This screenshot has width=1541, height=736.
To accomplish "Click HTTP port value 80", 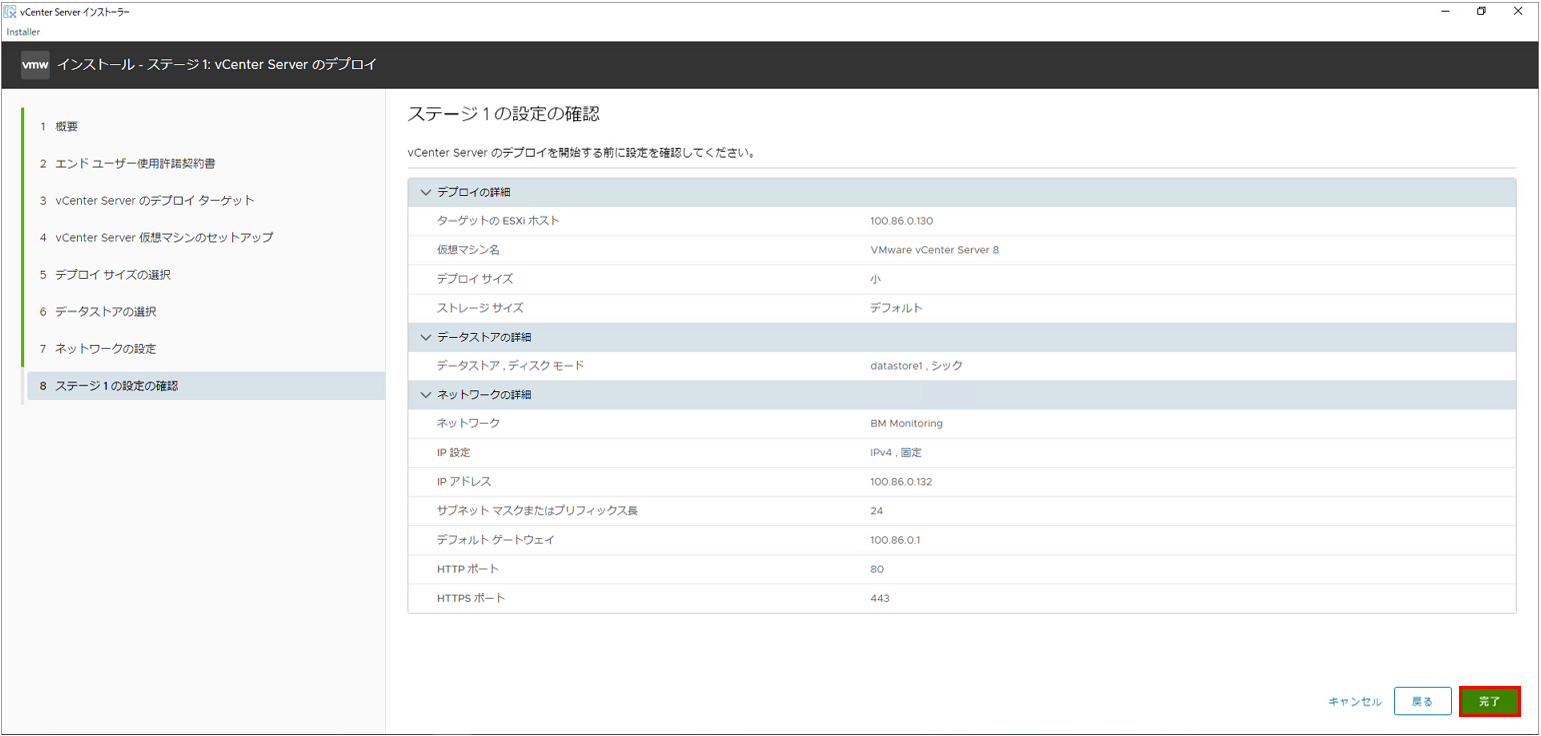I will 877,569.
